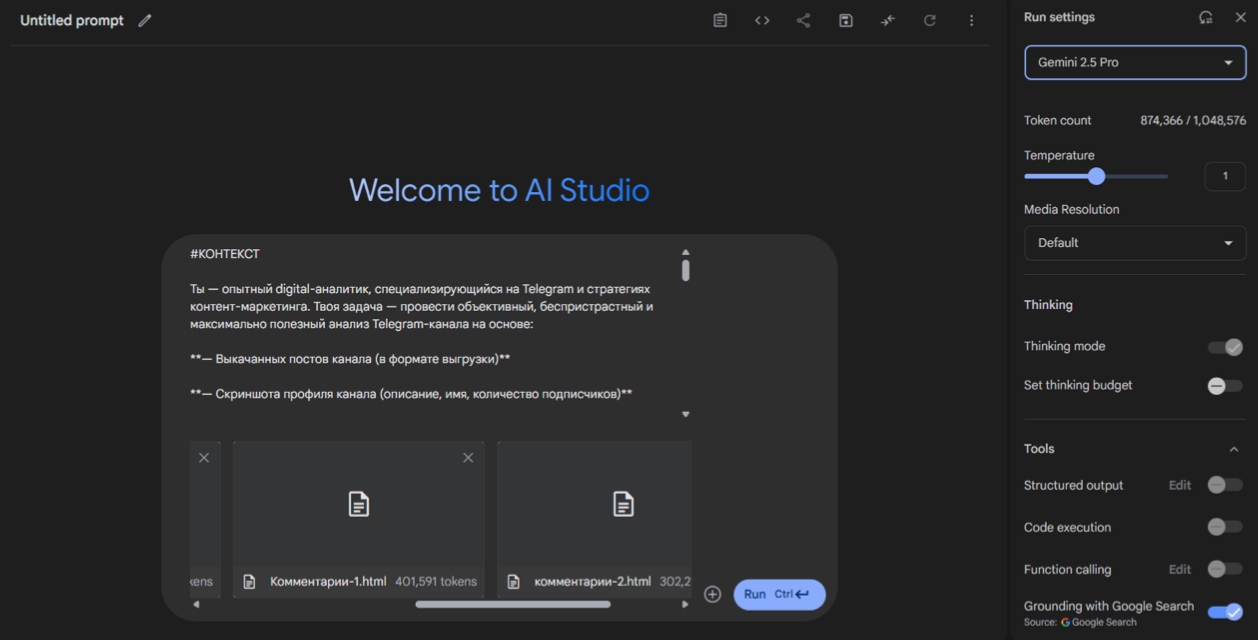Click into the prompt text at #КОНТЕКСТ
Screen dimensions: 1258x640
225,254
